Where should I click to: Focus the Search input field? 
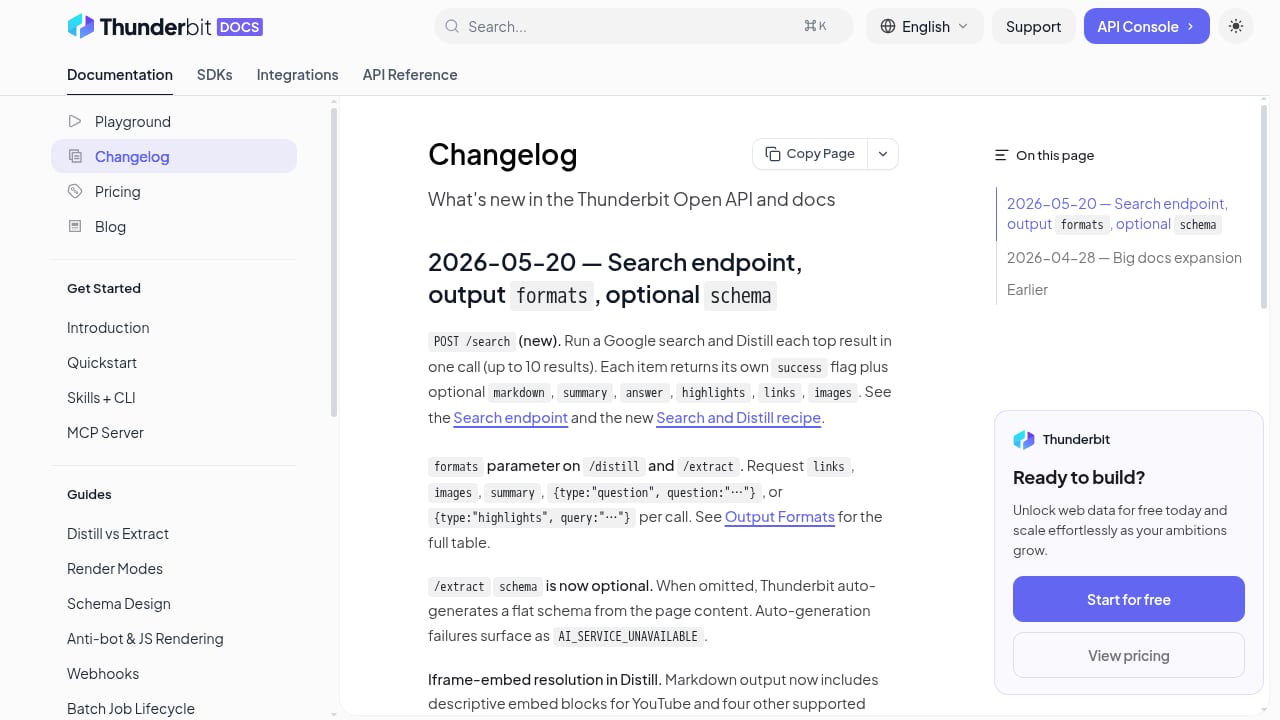pos(643,26)
